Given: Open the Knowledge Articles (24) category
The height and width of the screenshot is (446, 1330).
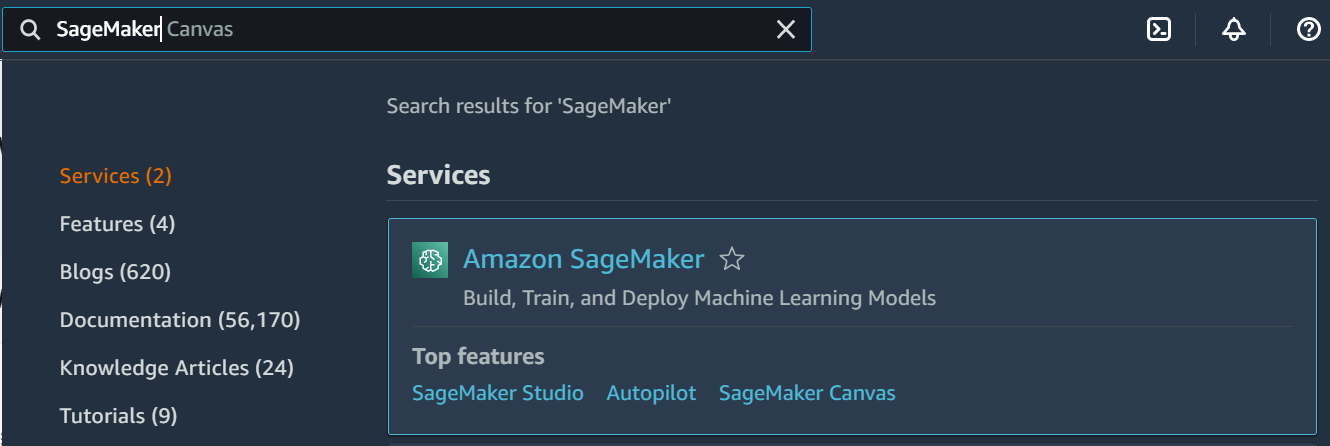Looking at the screenshot, I should (x=176, y=368).
